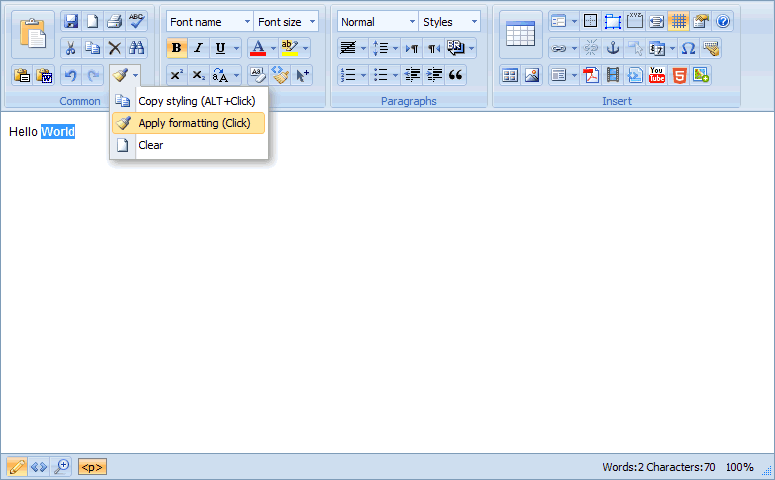This screenshot has width=775, height=480.
Task: Click the blockquote quotation icon
Action: click(456, 75)
